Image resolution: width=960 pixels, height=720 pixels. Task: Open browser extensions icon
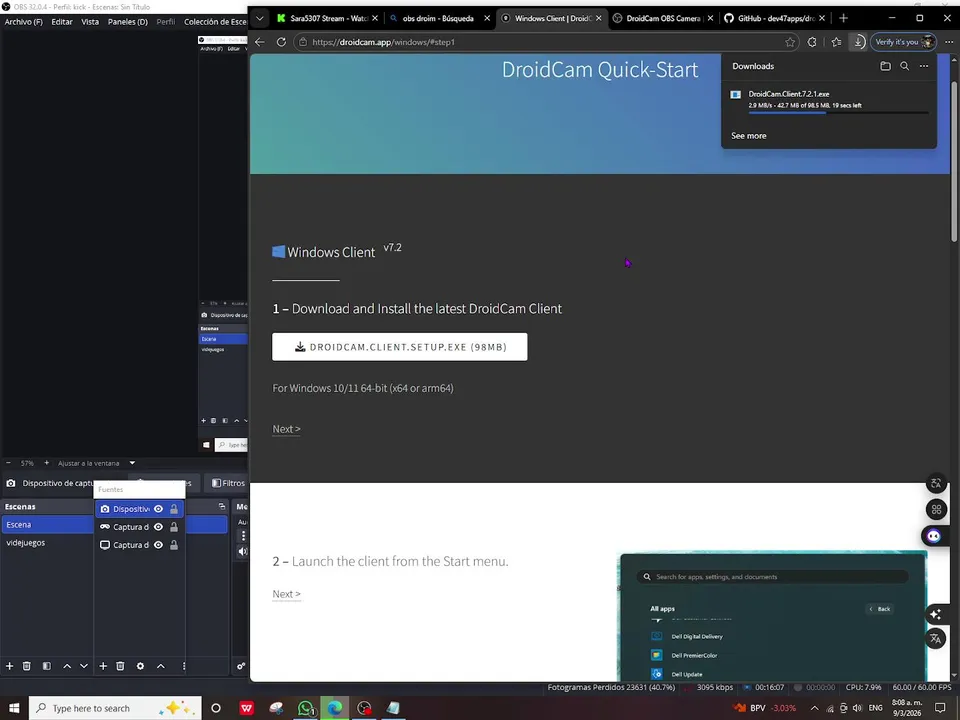tap(812, 42)
